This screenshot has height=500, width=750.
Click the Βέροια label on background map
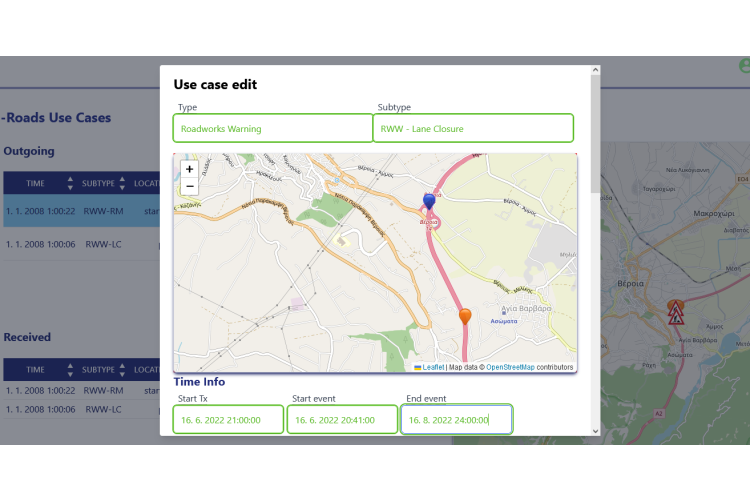(x=630, y=283)
